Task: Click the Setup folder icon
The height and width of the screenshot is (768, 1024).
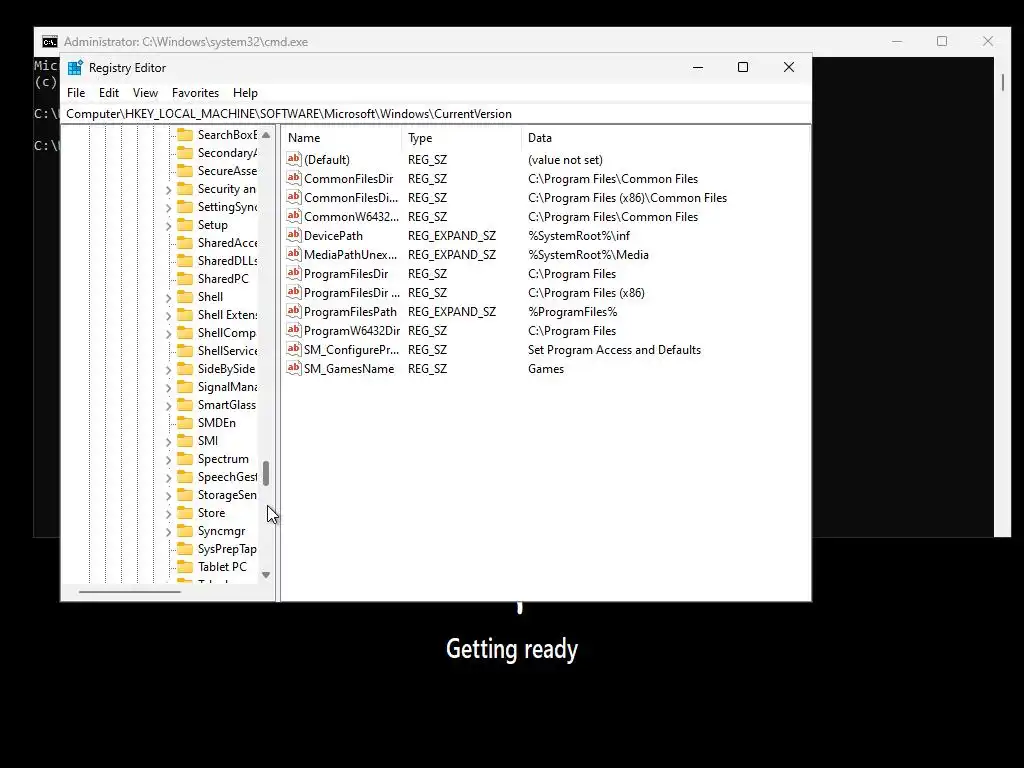Action: 185,225
